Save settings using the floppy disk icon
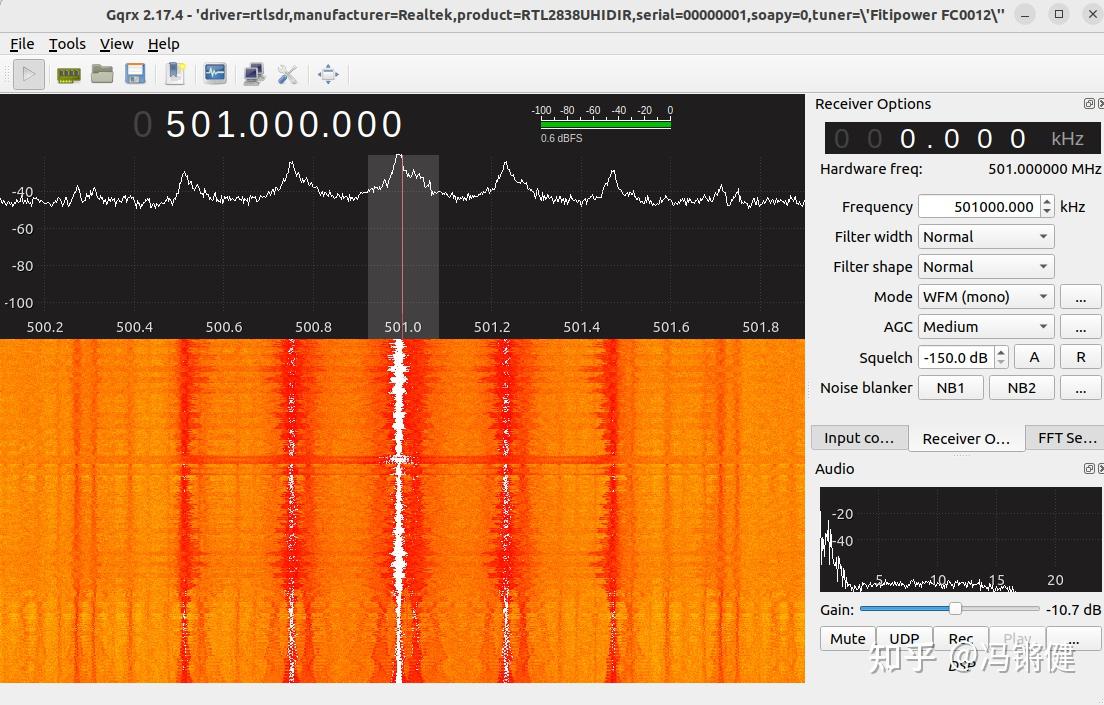 (x=135, y=74)
